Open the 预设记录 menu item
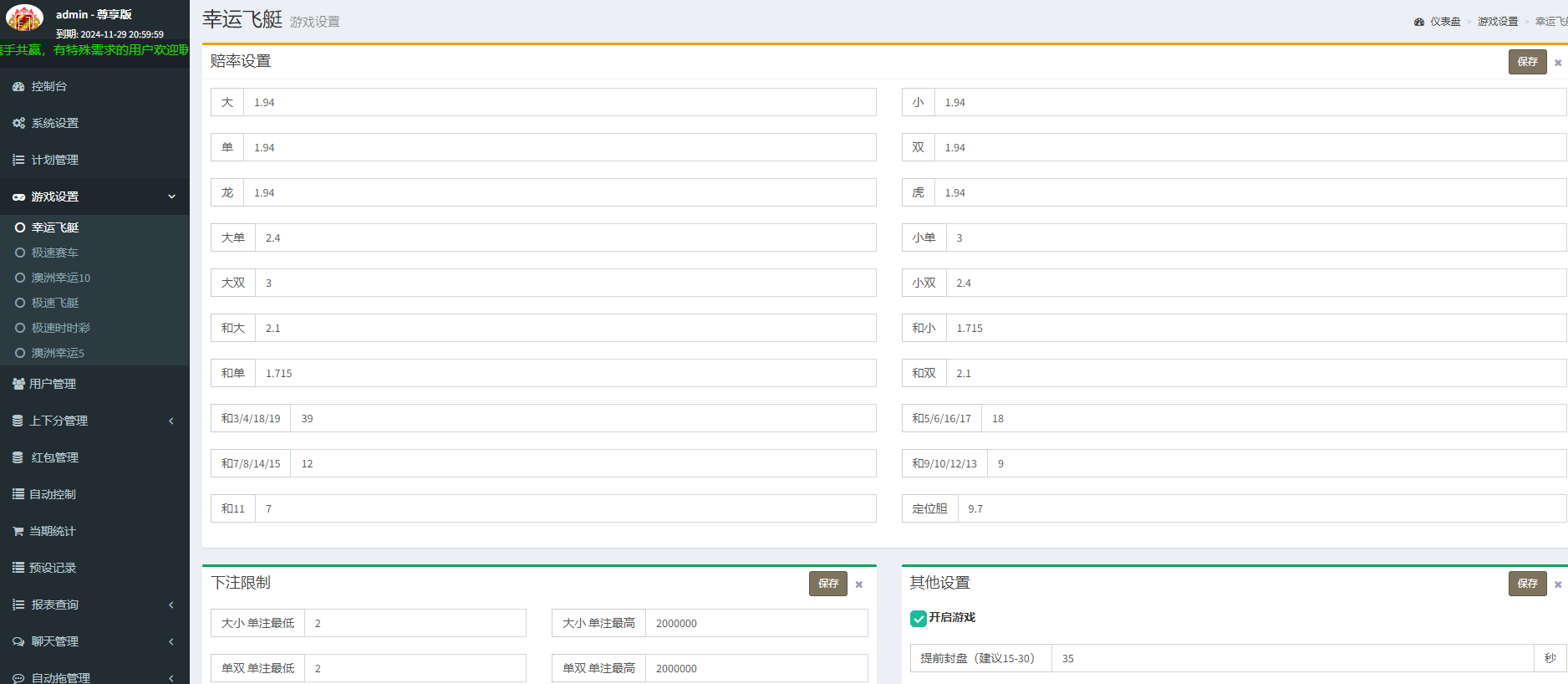Screen dimensions: 1568x684 [x=53, y=568]
